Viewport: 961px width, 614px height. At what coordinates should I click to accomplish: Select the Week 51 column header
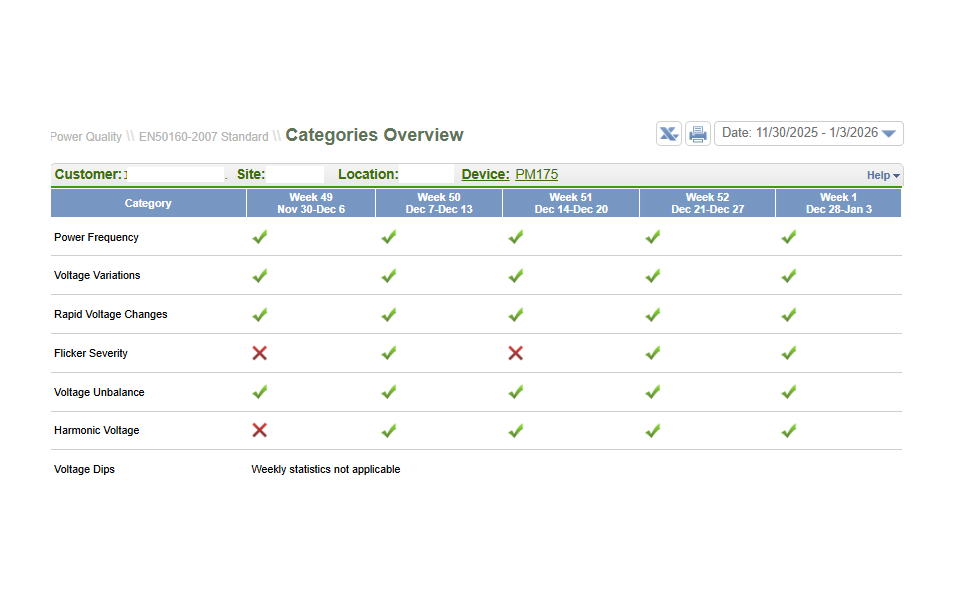571,203
